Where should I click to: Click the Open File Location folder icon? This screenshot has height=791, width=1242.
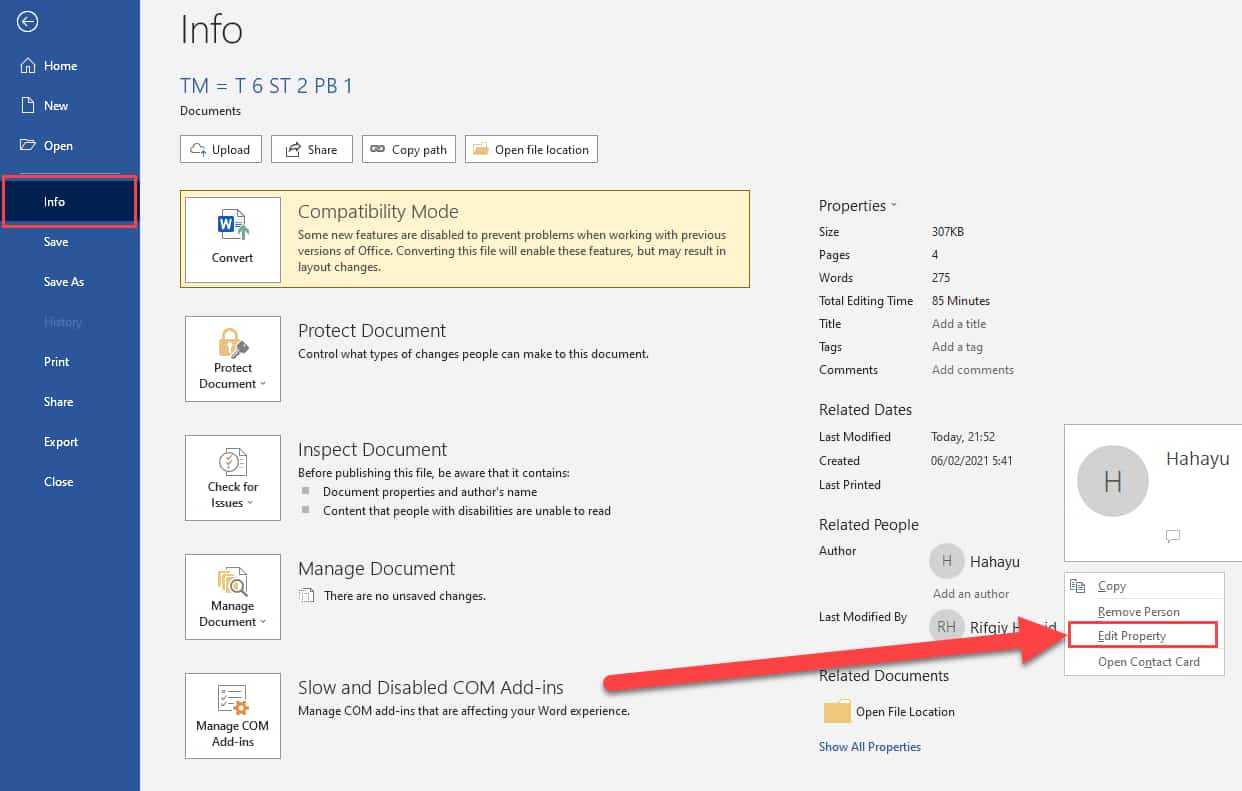pos(837,712)
